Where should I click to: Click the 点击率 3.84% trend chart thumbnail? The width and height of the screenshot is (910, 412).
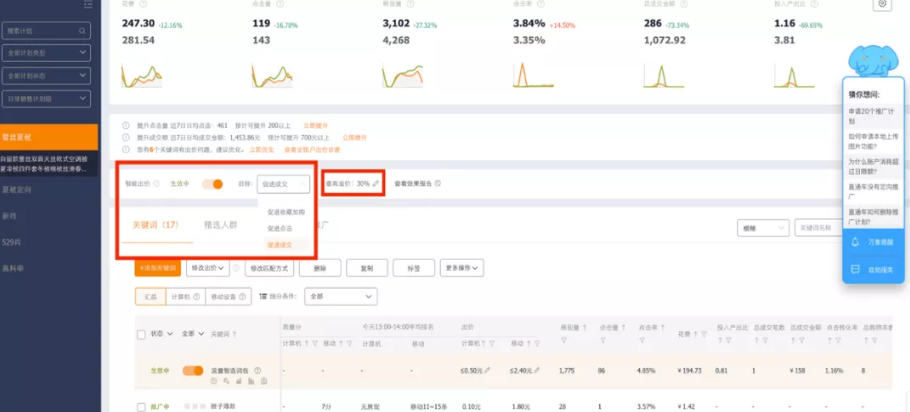[533, 74]
